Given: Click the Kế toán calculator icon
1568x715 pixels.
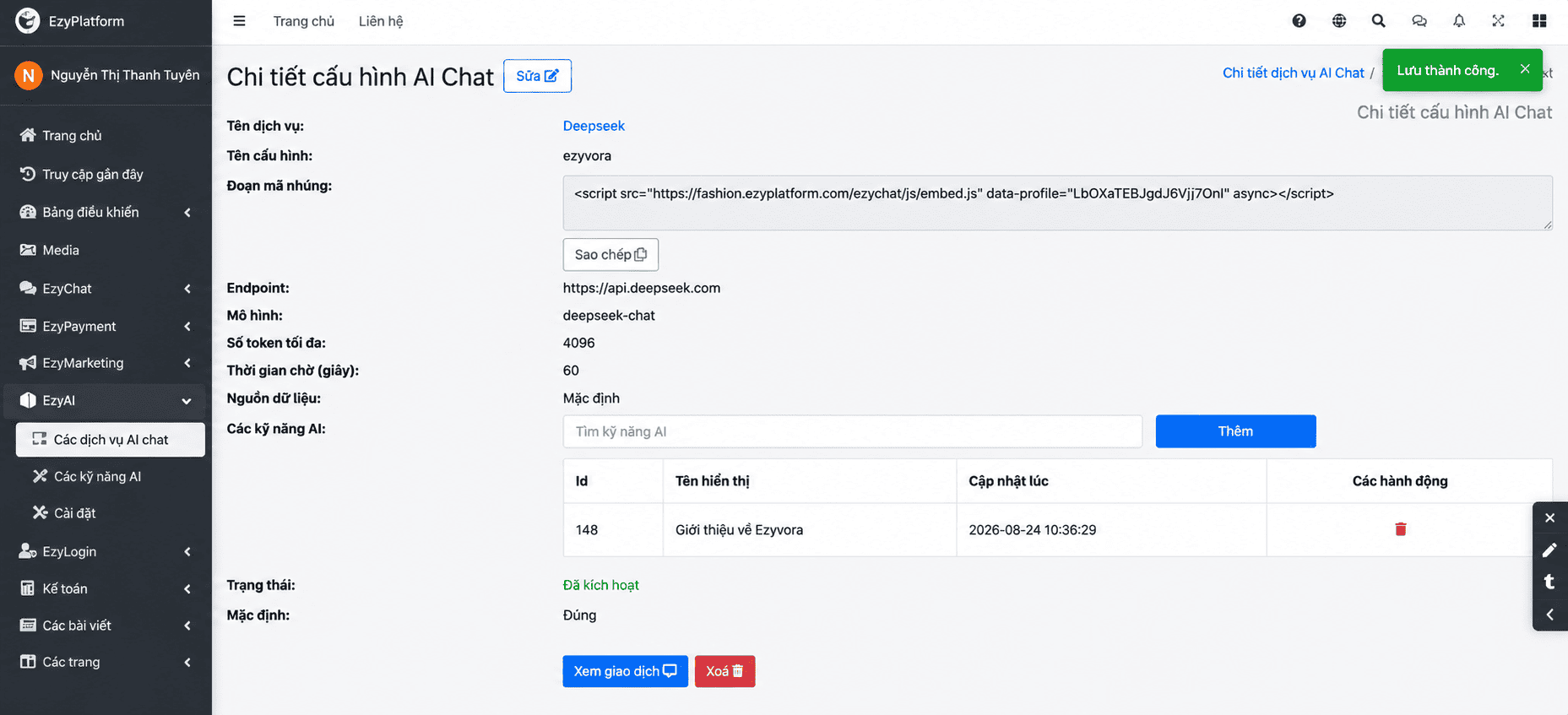Looking at the screenshot, I should 28,588.
